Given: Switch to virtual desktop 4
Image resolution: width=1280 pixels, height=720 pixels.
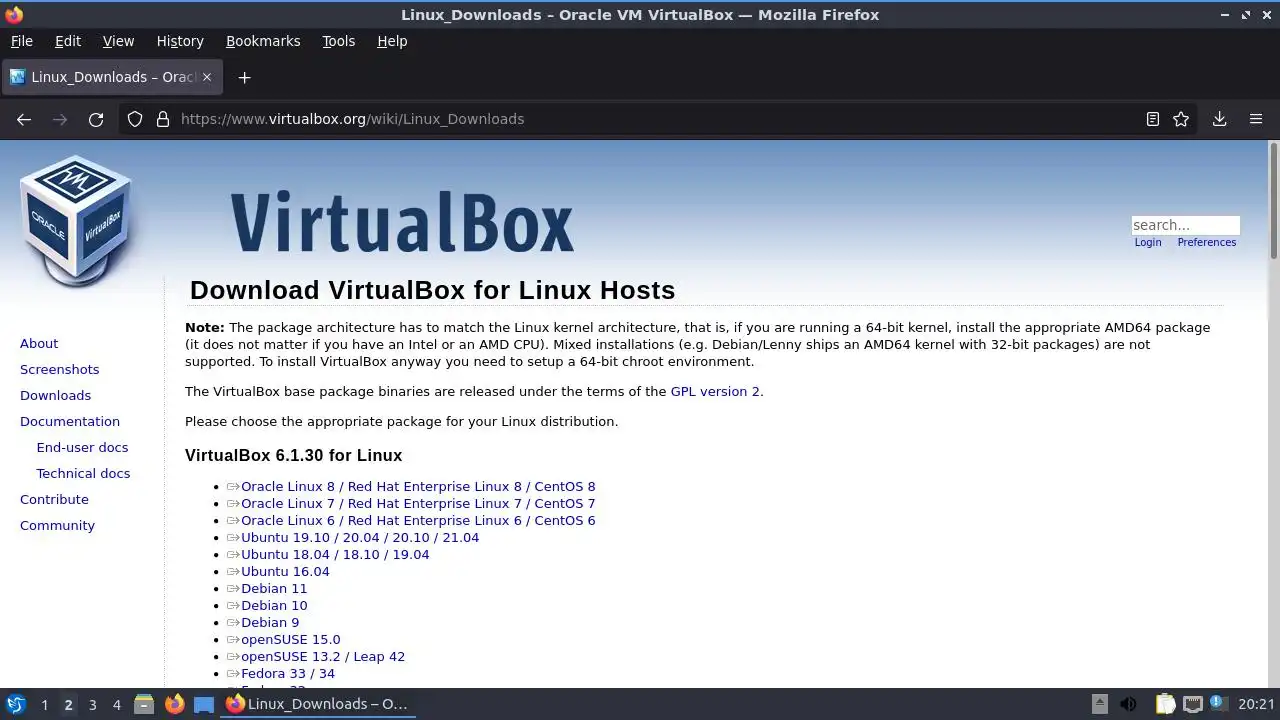Looking at the screenshot, I should coord(116,705).
